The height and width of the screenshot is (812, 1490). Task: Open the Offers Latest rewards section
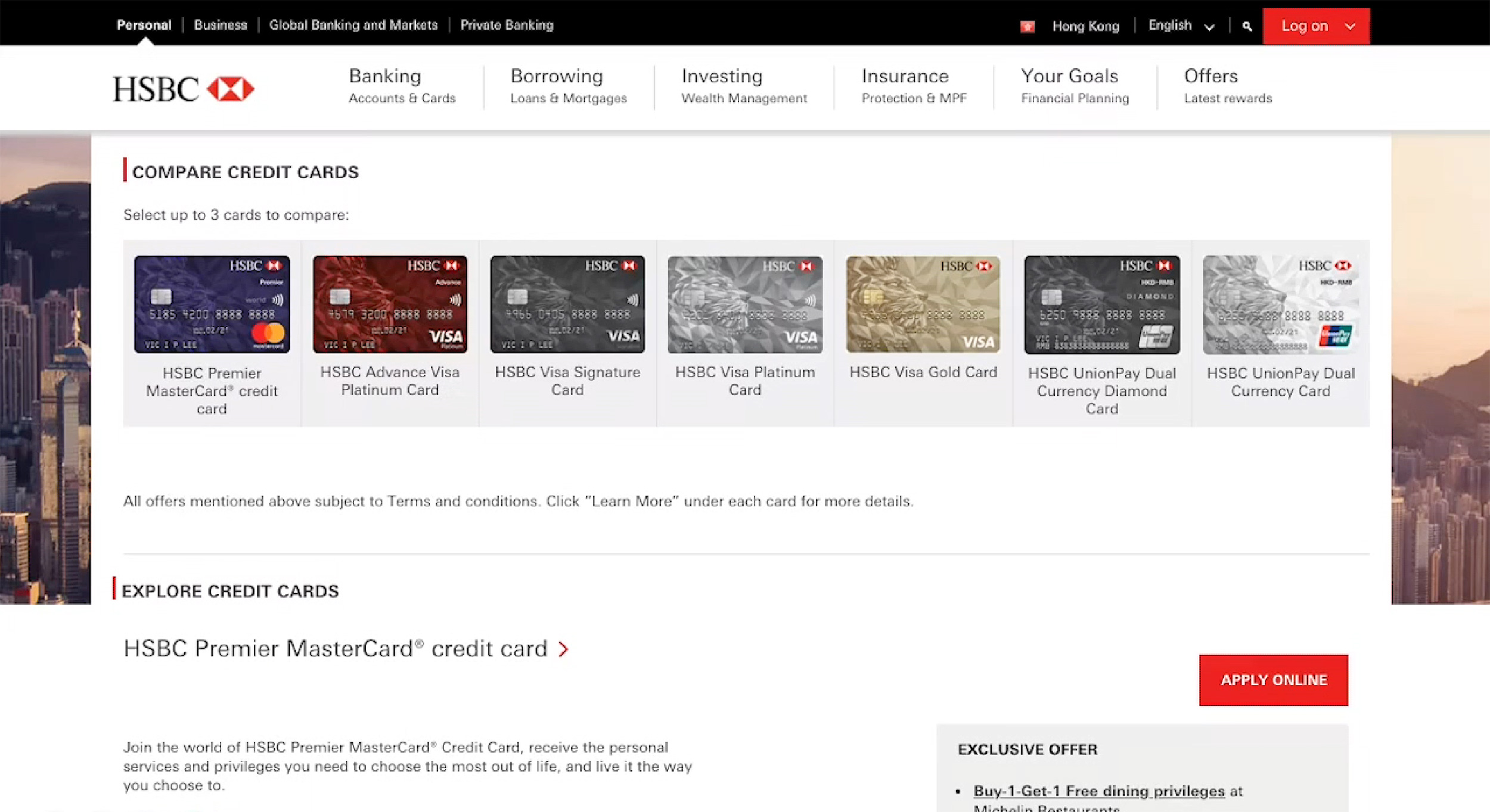(1227, 86)
